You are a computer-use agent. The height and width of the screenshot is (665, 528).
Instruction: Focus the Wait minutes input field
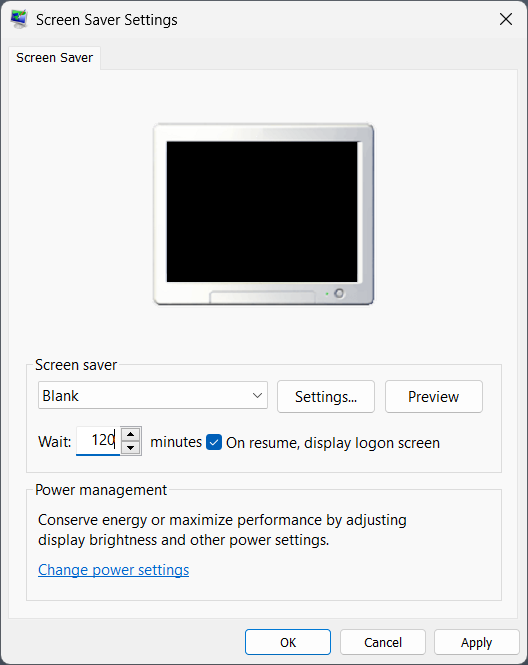click(x=98, y=441)
